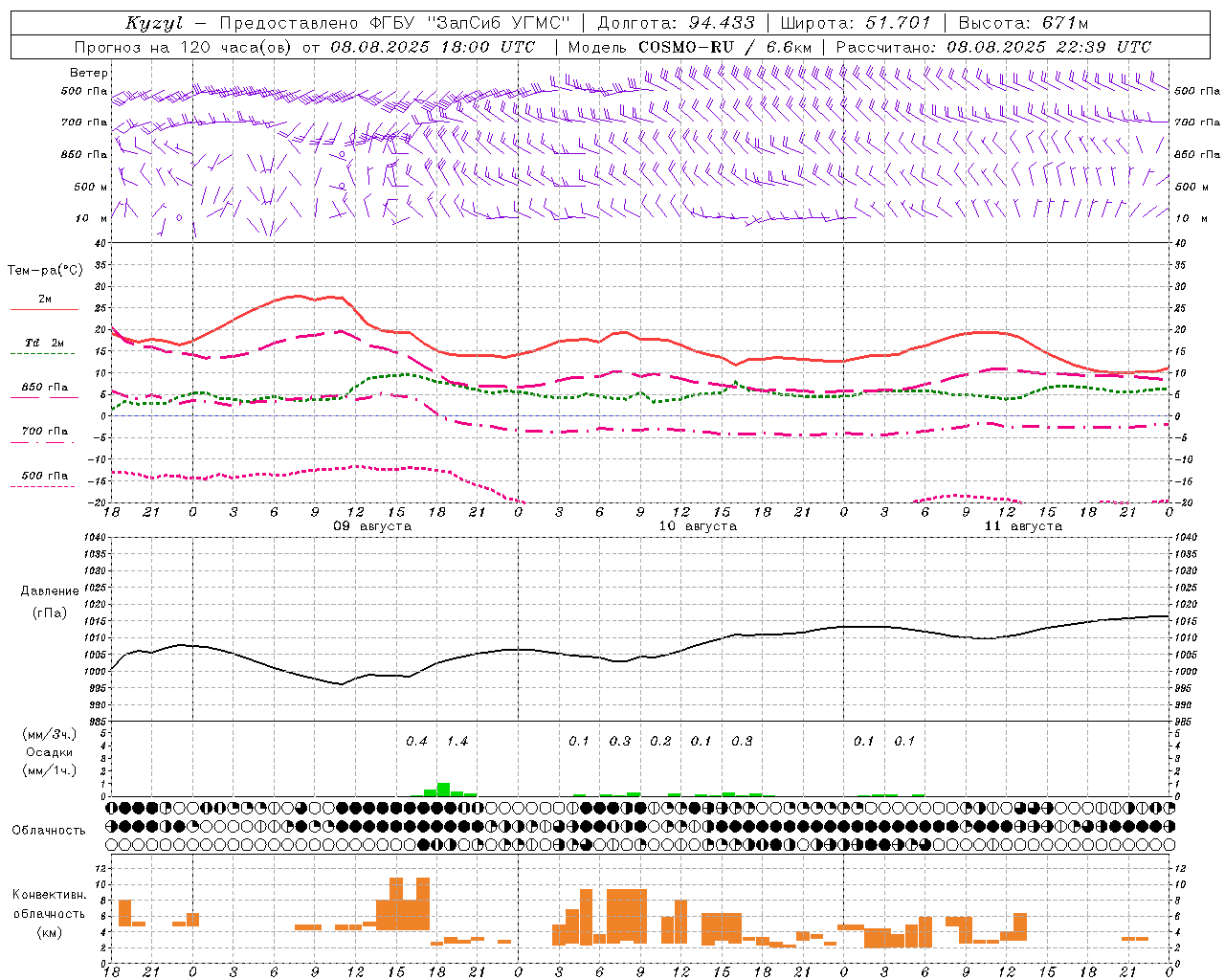The image size is (1225, 980).
Task: Click the 500 м wind level label at left
Action: tap(91, 187)
